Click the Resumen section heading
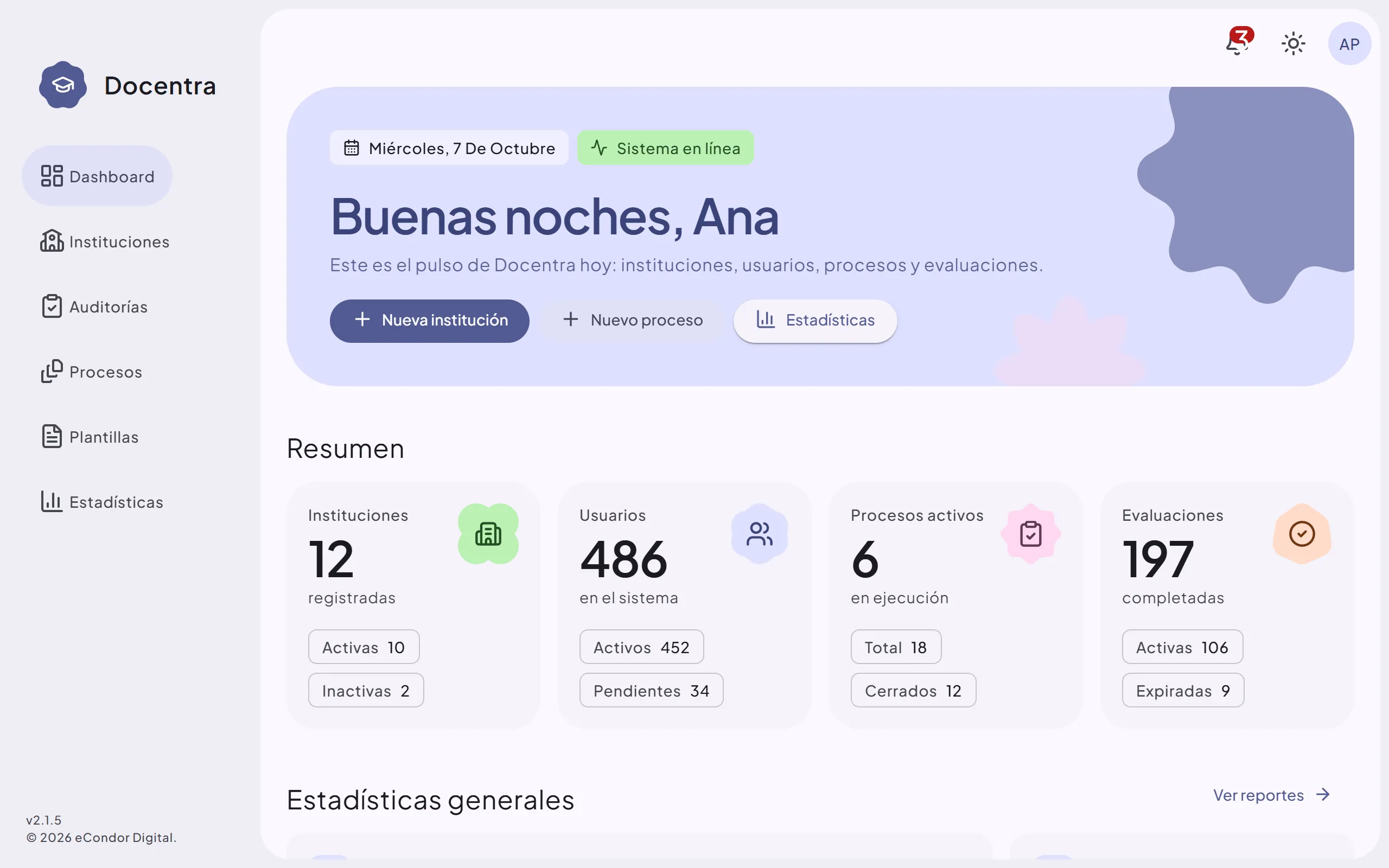The image size is (1389, 868). pos(346,448)
